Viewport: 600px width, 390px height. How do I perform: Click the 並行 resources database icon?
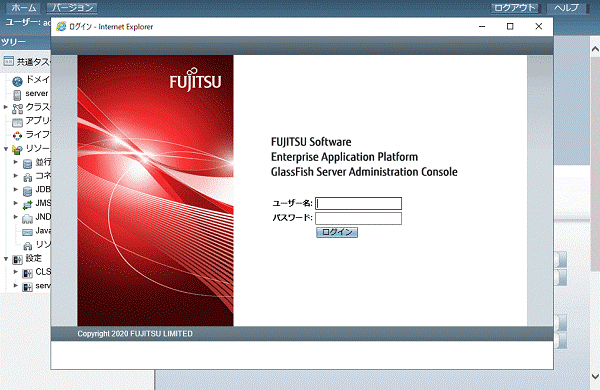pos(28,164)
